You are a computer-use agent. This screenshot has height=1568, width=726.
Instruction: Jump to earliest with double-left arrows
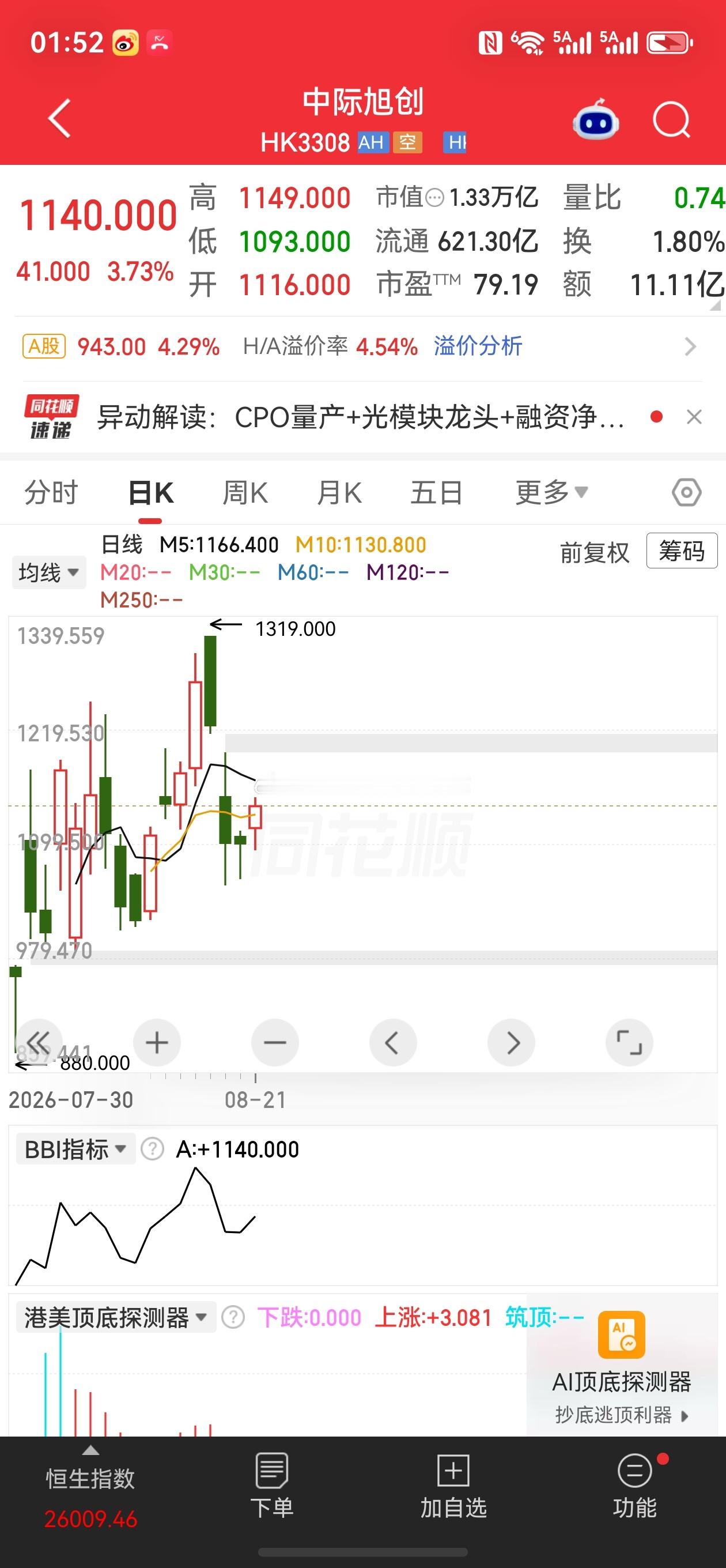pyautogui.click(x=39, y=1043)
